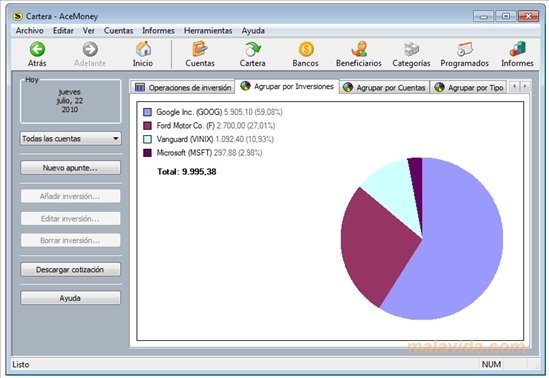The image size is (549, 378).
Task: Switch to Operaciones de inversión tab
Action: click(183, 88)
